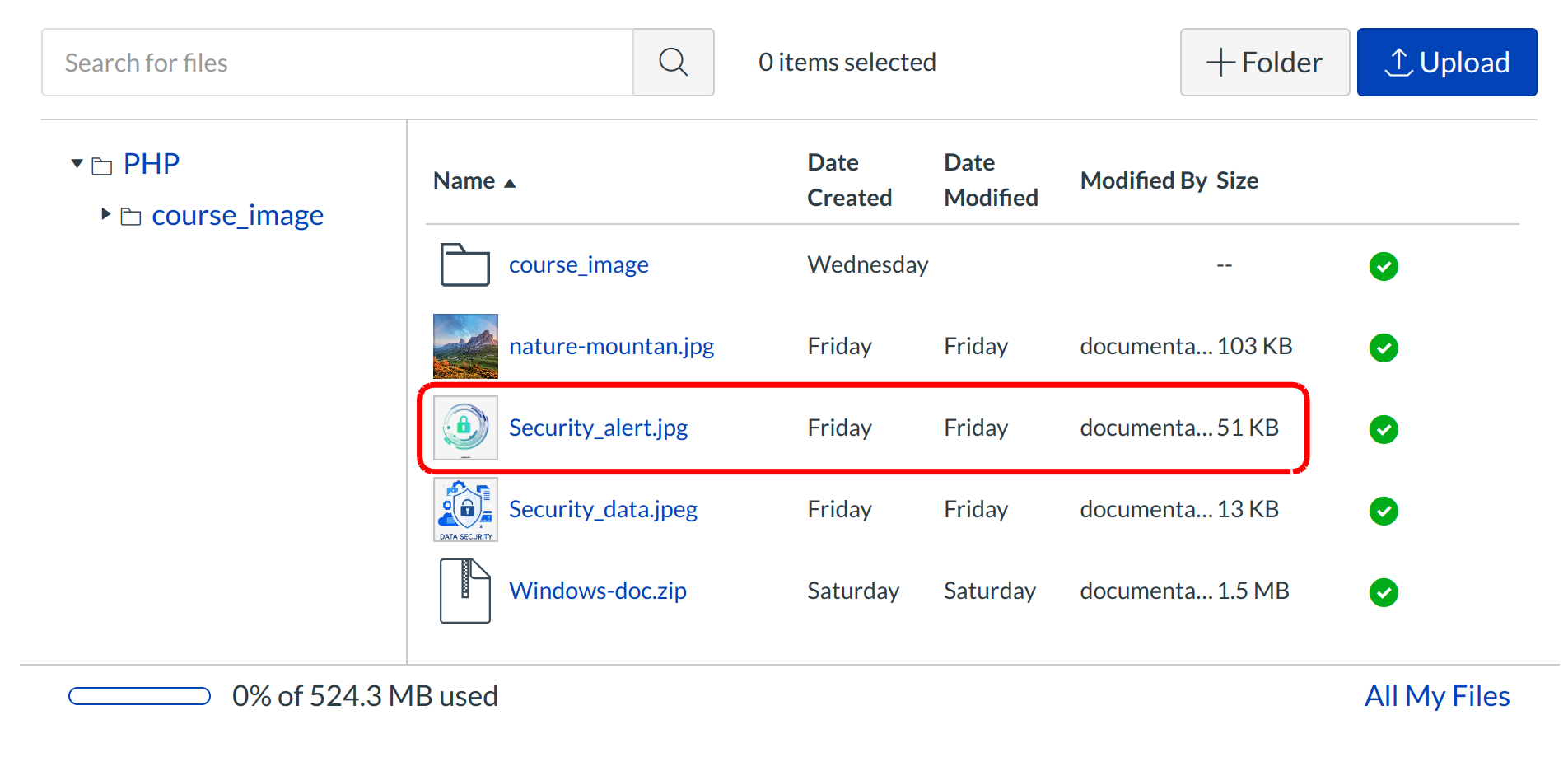Toggle published checkmark for Windows-doc.zip

pos(1384,592)
